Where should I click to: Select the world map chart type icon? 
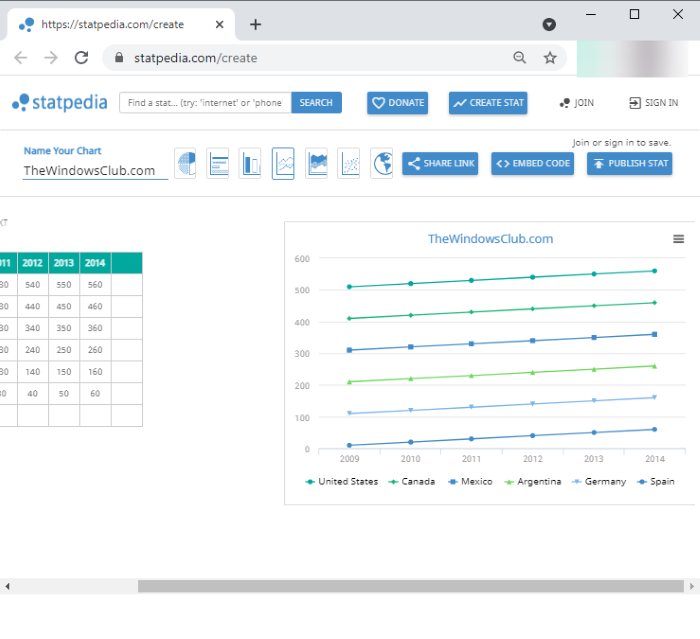click(x=381, y=163)
